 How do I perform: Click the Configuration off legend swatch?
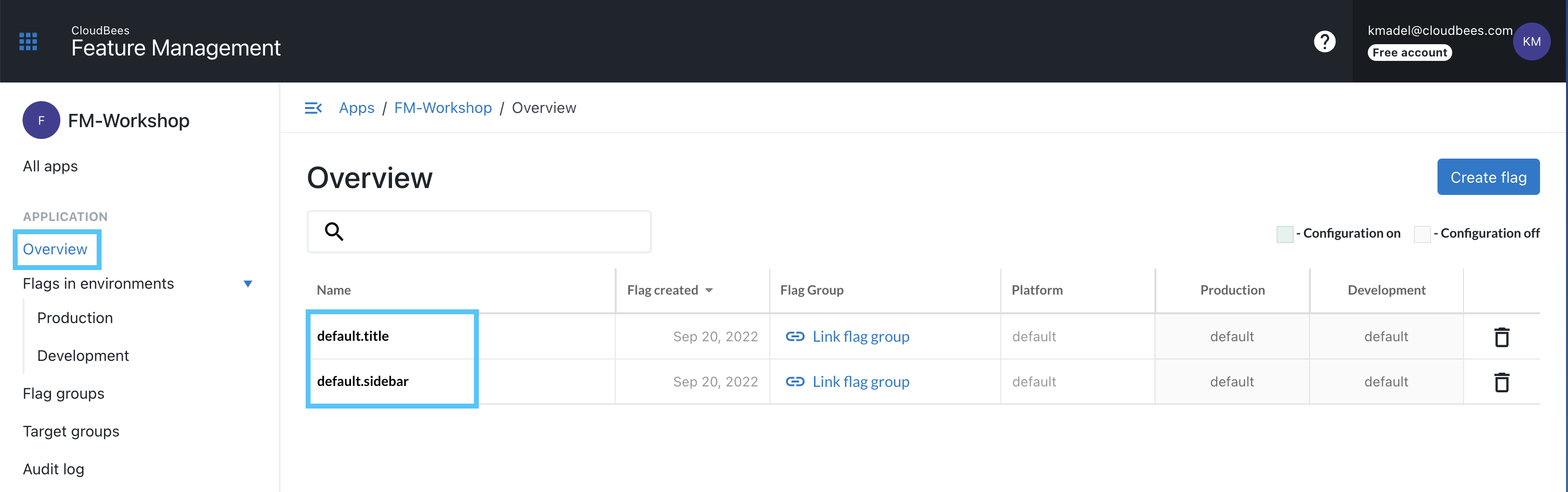click(1422, 234)
